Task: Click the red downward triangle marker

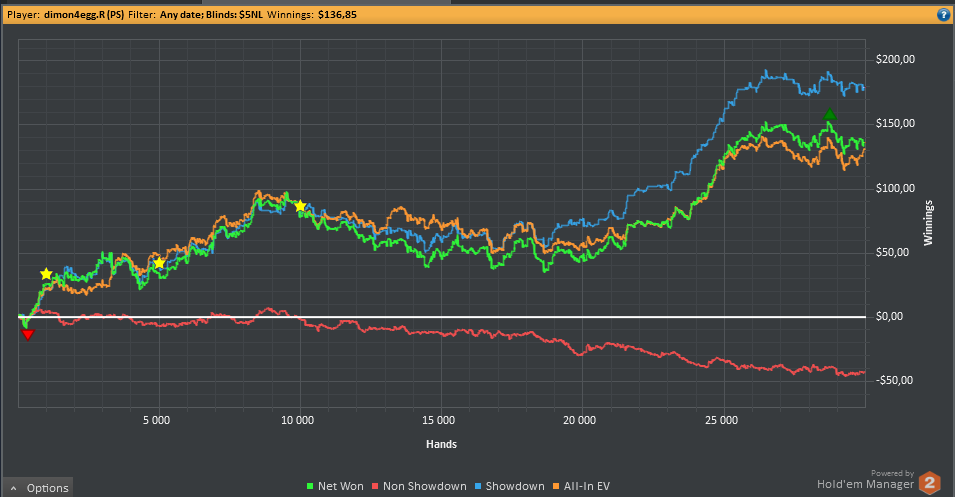Action: coord(27,334)
